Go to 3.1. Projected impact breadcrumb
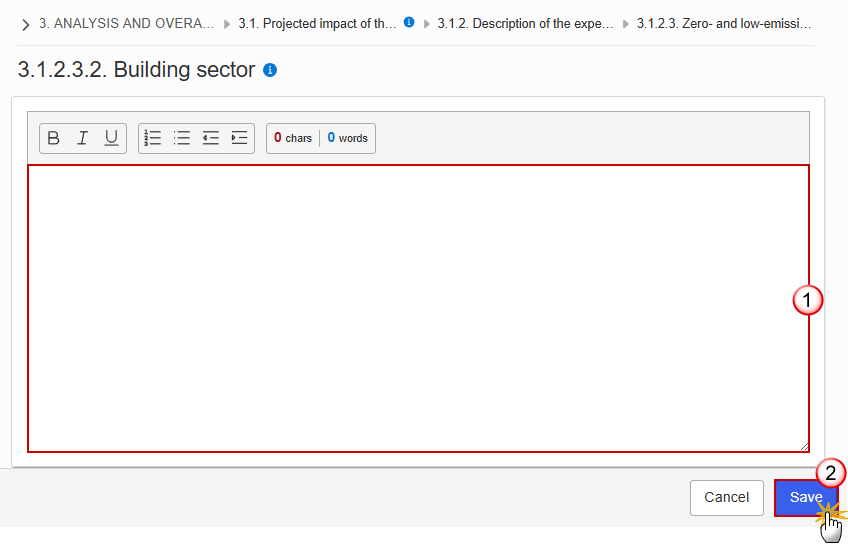This screenshot has height=545, width=848. point(317,24)
